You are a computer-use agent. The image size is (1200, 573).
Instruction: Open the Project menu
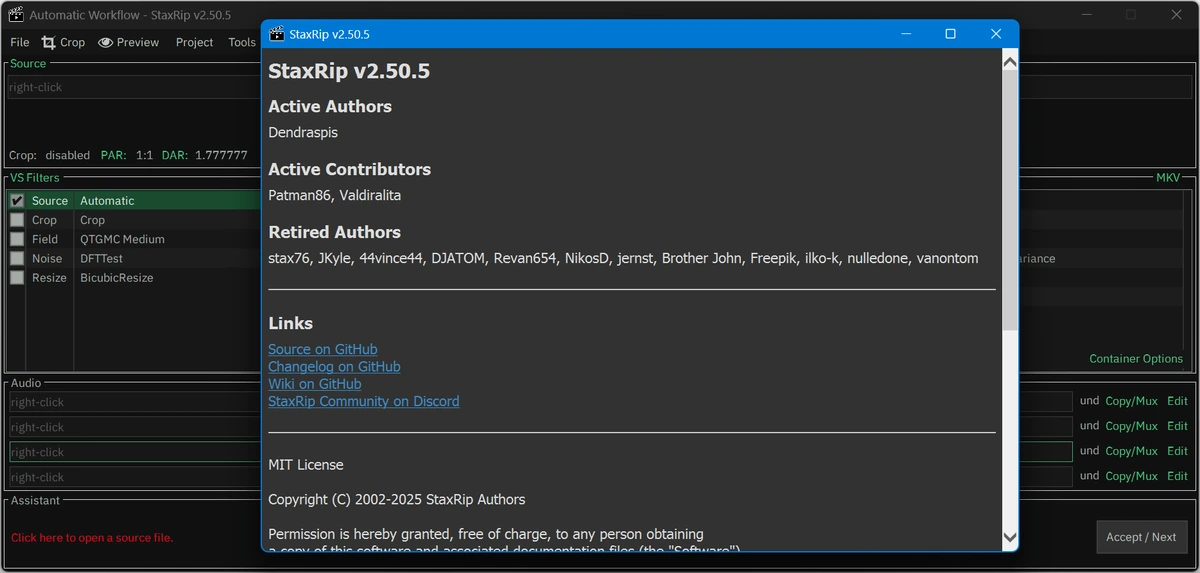point(194,42)
